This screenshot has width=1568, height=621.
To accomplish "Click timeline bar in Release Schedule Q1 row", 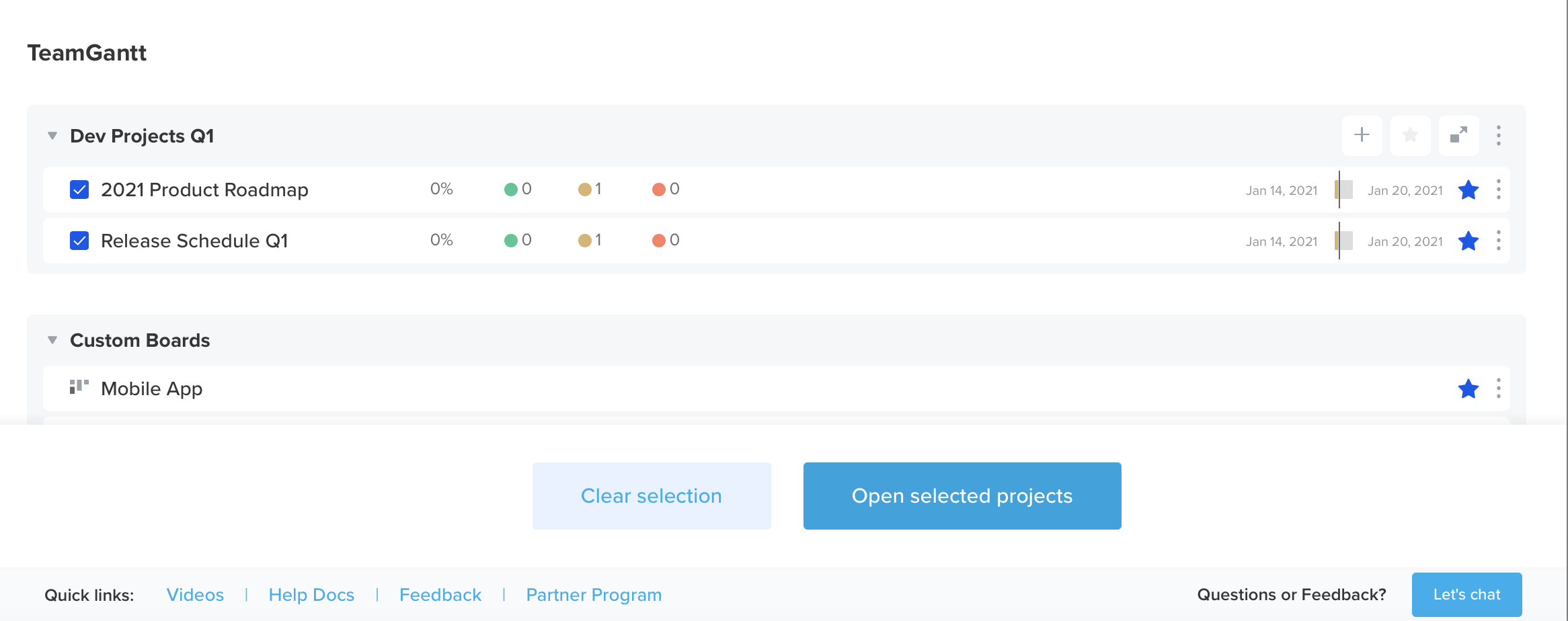I will click(x=1343, y=241).
